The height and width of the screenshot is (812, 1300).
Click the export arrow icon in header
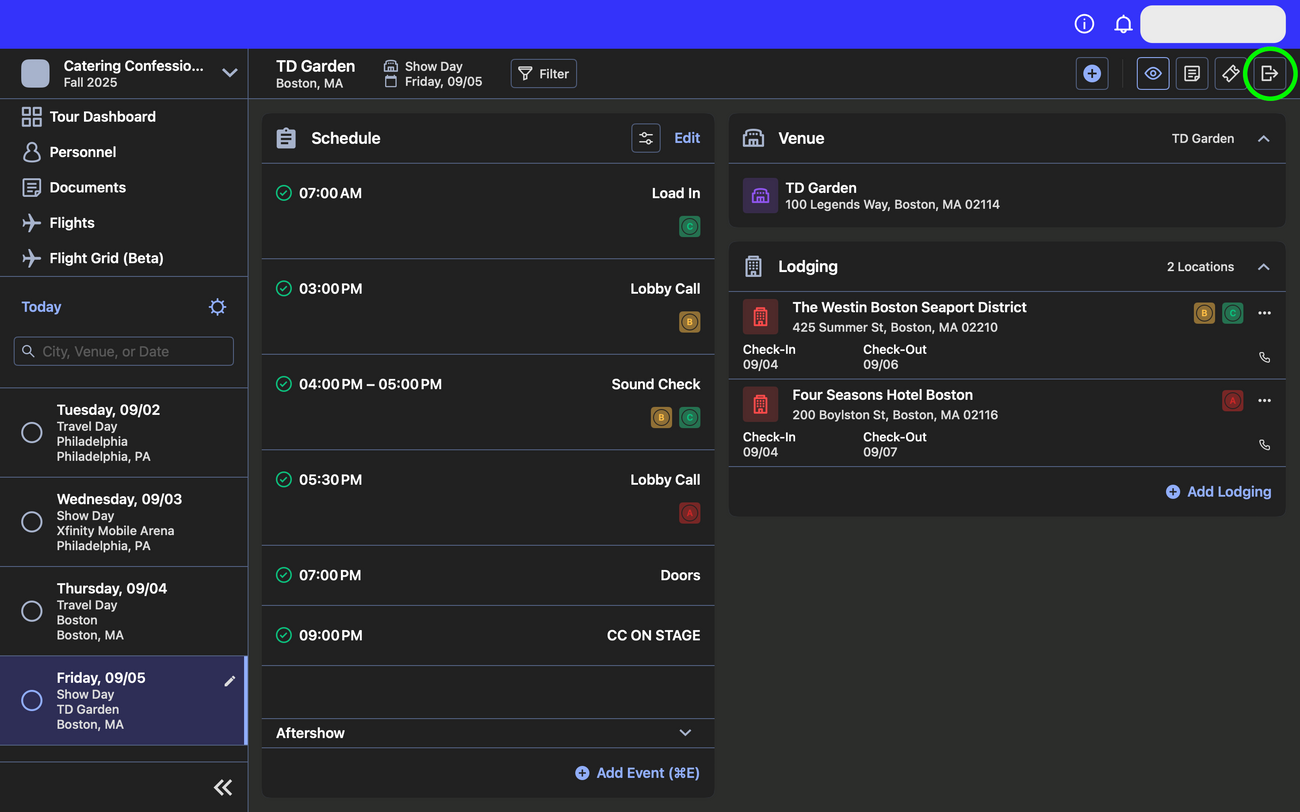coord(1270,73)
